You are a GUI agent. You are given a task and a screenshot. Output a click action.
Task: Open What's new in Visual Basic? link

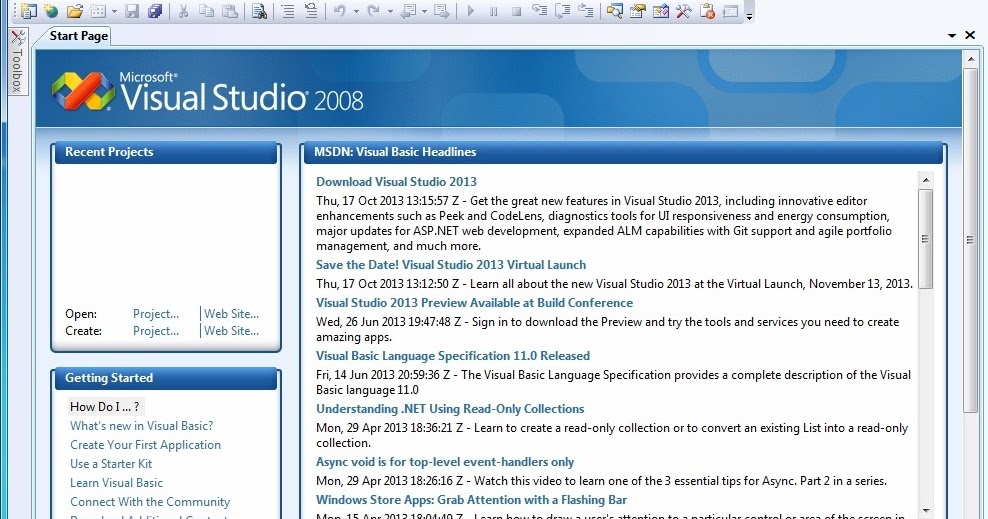pyautogui.click(x=142, y=426)
